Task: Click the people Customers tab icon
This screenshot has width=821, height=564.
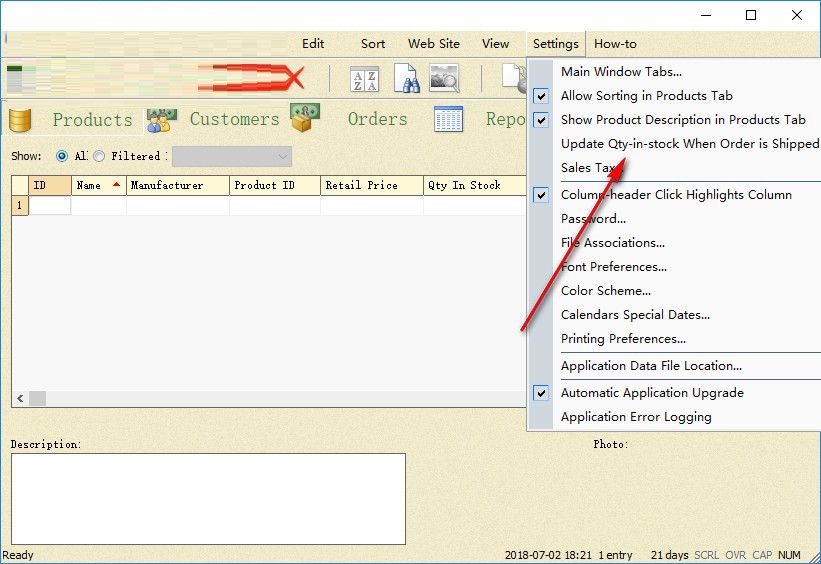Action: [161, 120]
